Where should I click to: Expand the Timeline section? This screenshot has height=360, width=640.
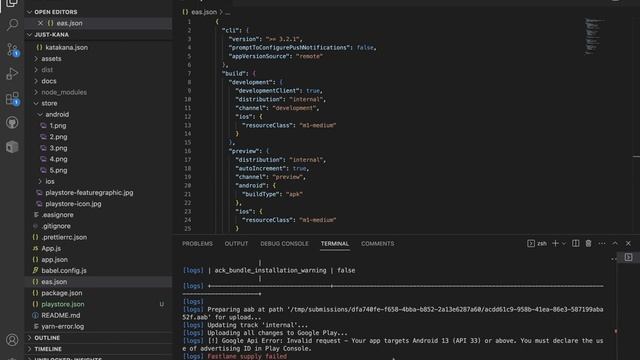pyautogui.click(x=98, y=349)
